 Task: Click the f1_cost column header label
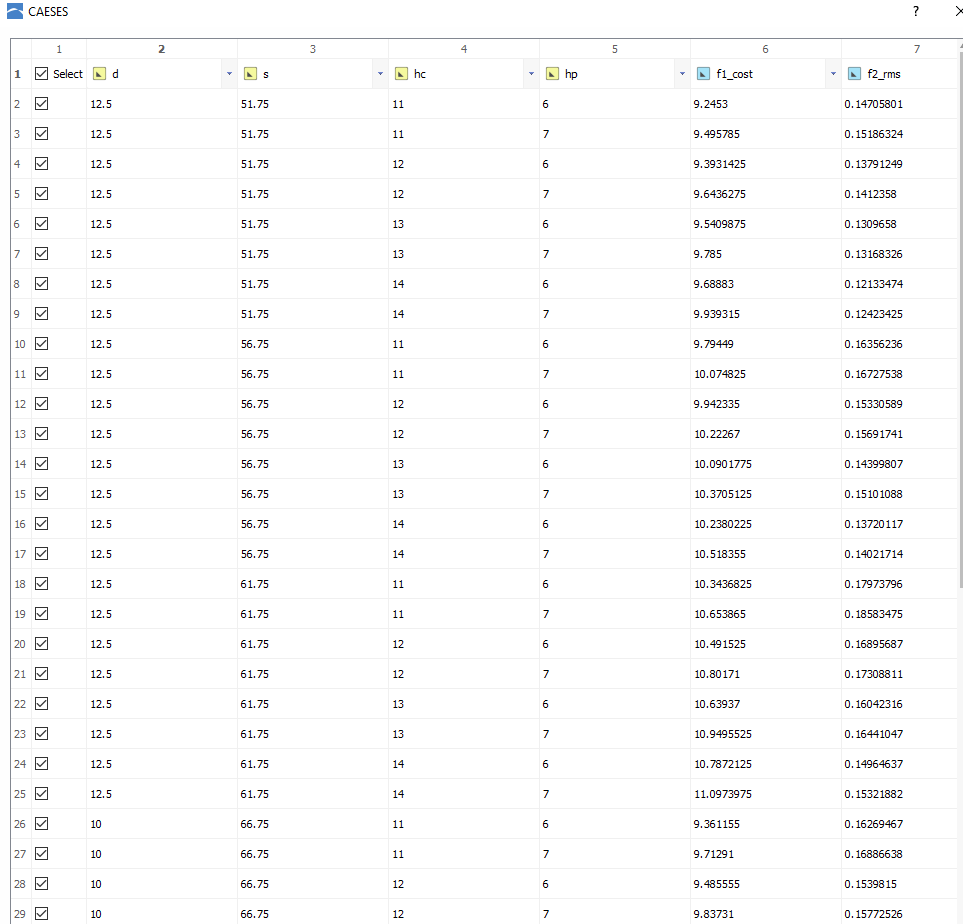(x=734, y=74)
